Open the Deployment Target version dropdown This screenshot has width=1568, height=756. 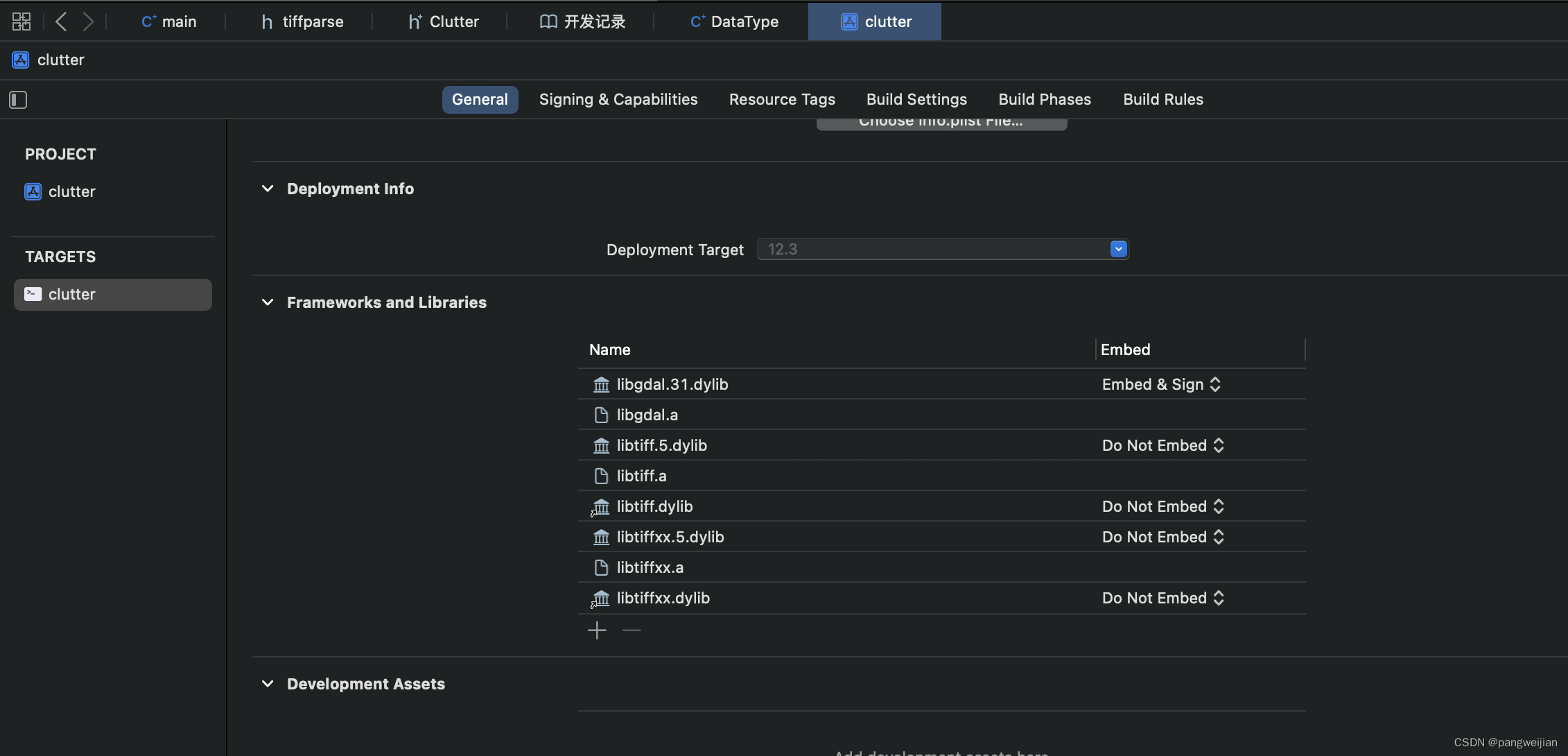1118,249
